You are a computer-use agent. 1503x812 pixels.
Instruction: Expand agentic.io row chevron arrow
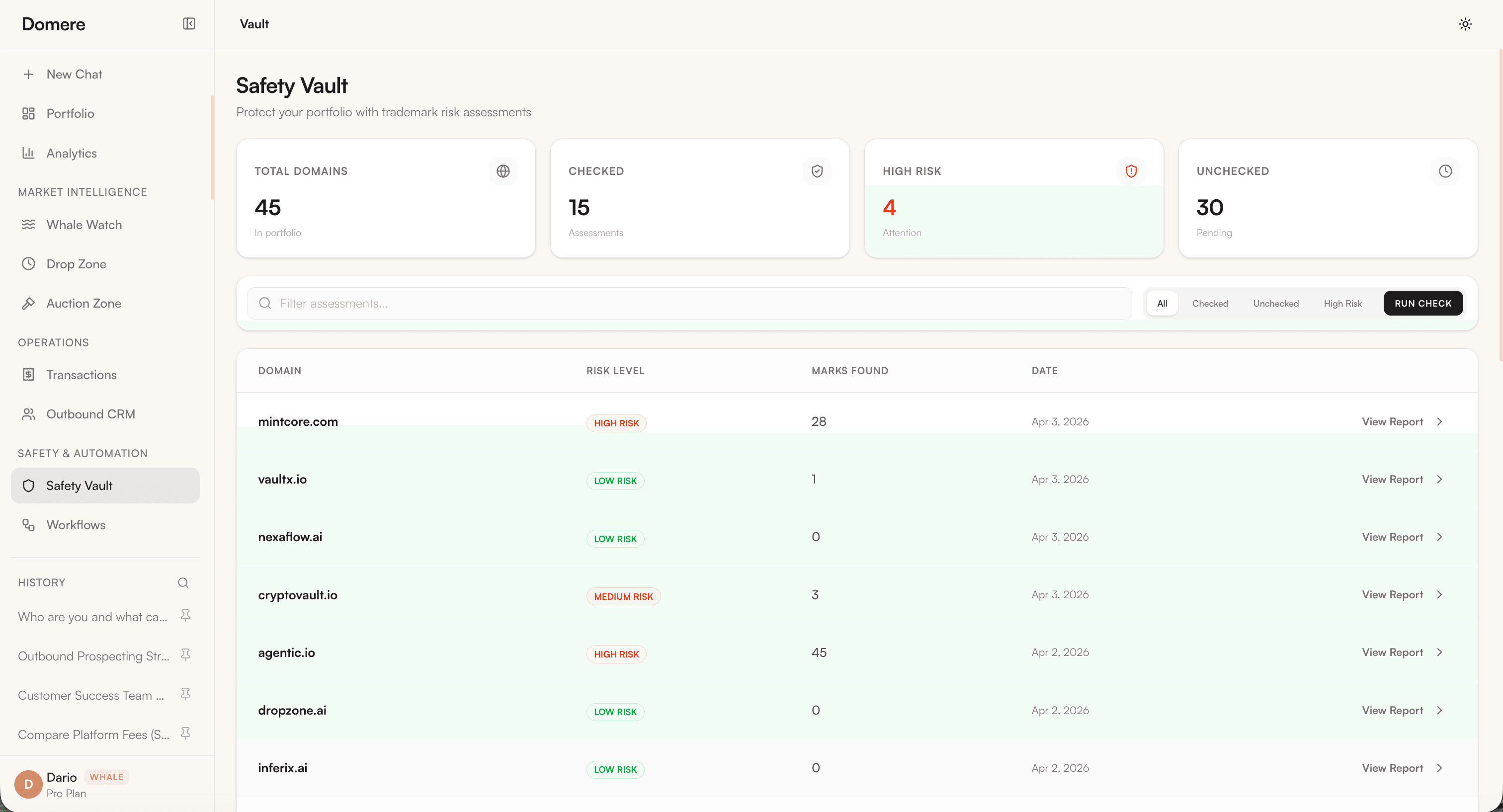[x=1439, y=652]
